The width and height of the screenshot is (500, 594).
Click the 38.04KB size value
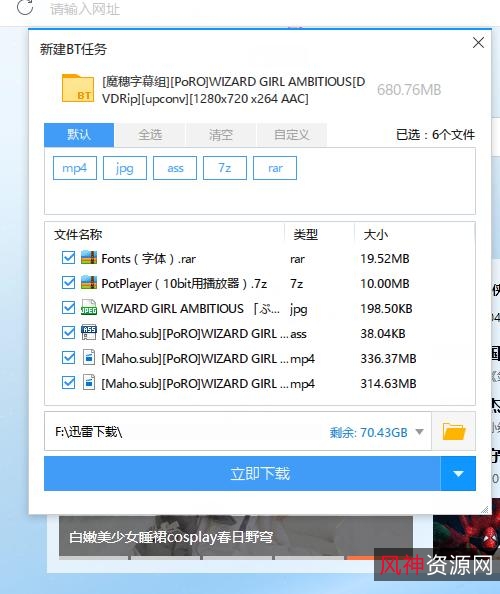[x=383, y=334]
